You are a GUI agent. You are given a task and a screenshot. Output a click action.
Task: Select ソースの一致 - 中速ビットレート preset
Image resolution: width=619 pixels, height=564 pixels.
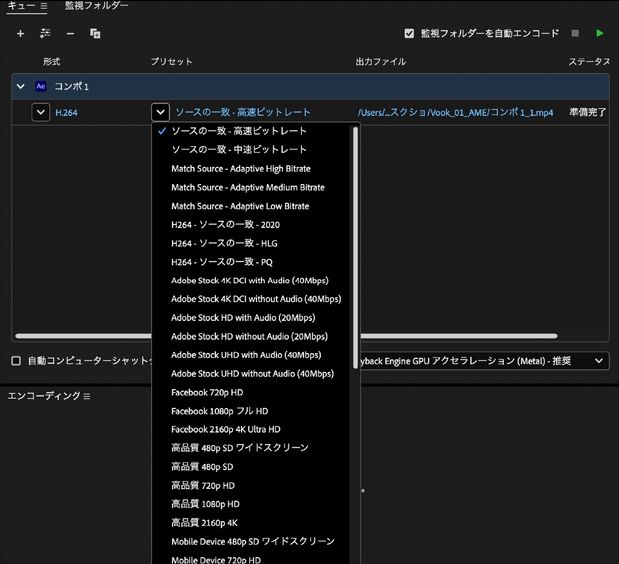tap(252, 150)
